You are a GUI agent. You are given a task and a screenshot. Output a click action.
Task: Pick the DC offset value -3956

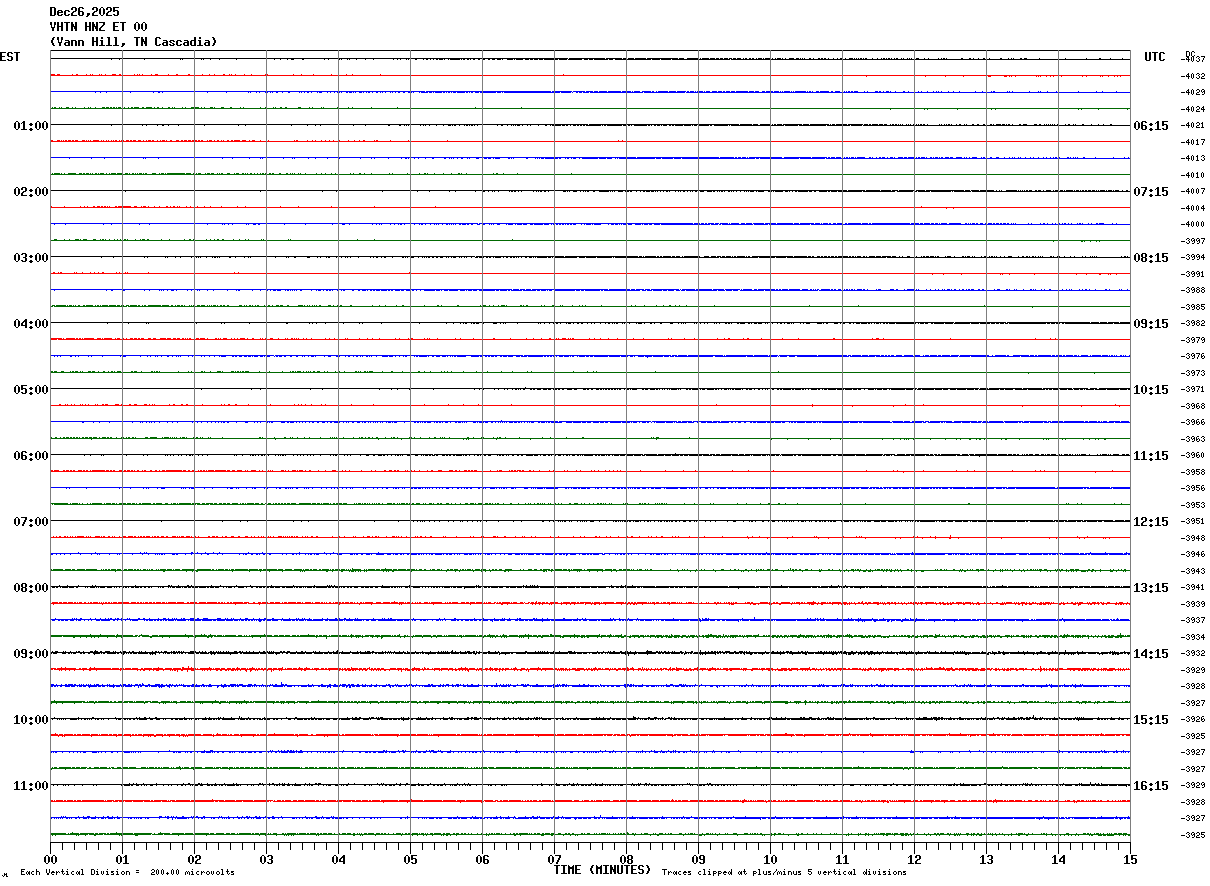(x=1193, y=489)
